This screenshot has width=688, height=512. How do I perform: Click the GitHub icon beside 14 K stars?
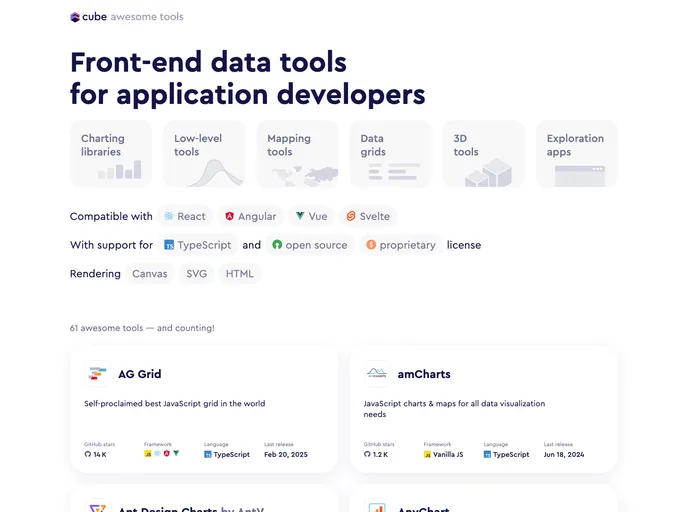[88, 455]
